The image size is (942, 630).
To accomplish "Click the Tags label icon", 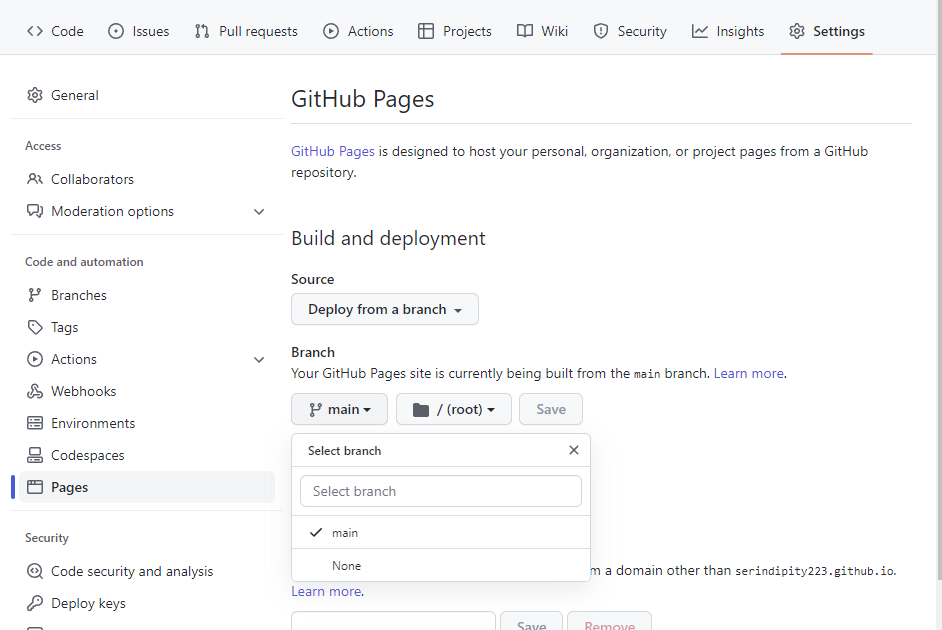I will point(35,327).
